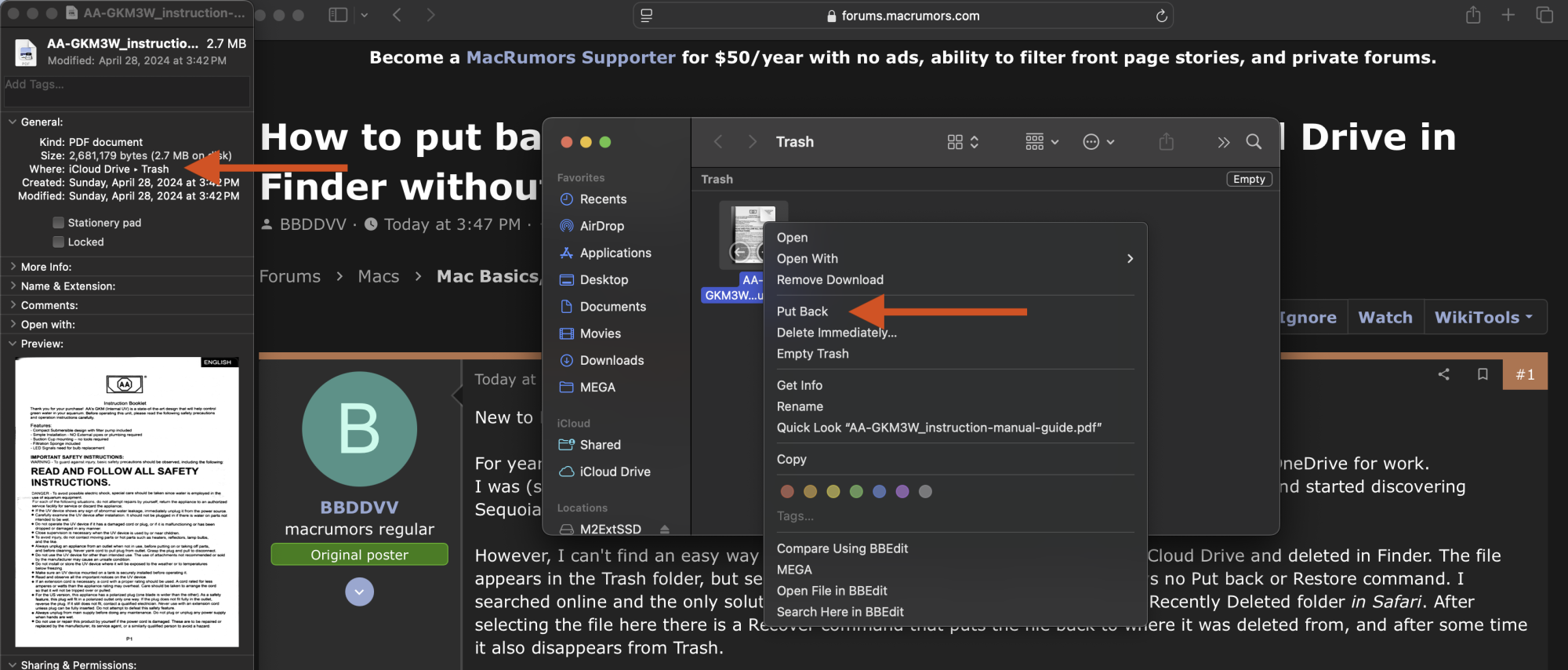The height and width of the screenshot is (670, 1568).
Task: Click the Empty button in Trash
Action: click(1249, 179)
